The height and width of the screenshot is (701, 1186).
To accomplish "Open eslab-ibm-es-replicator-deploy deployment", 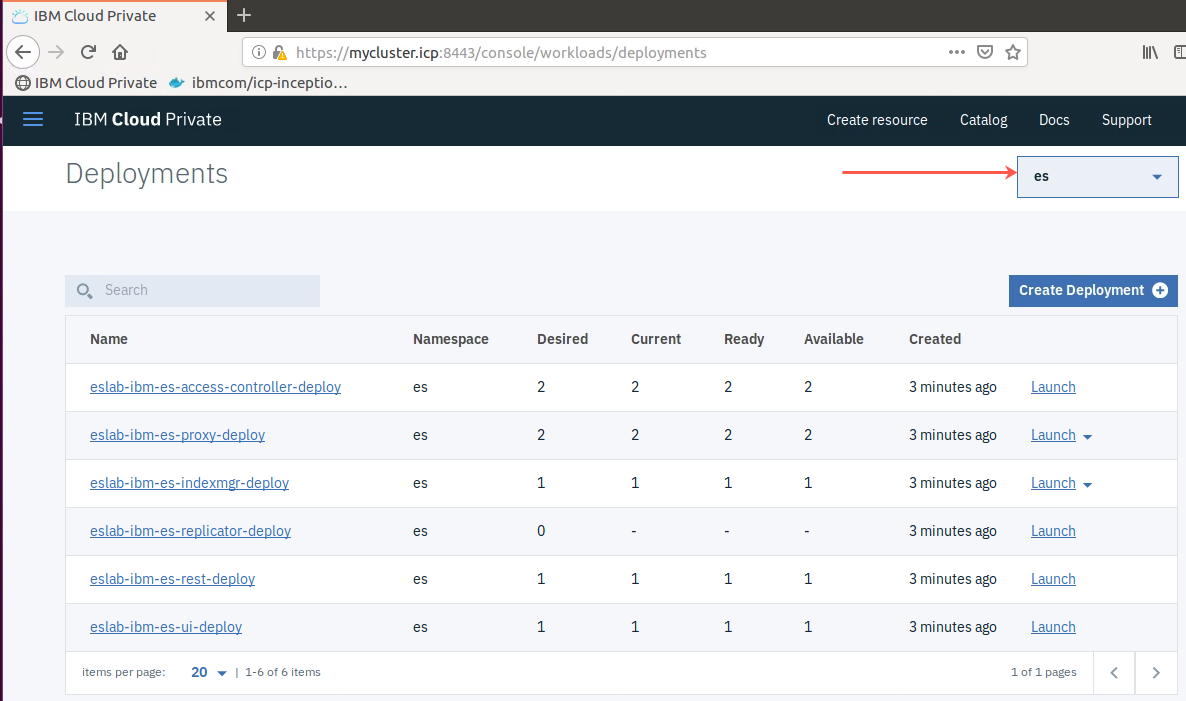I will pos(191,531).
